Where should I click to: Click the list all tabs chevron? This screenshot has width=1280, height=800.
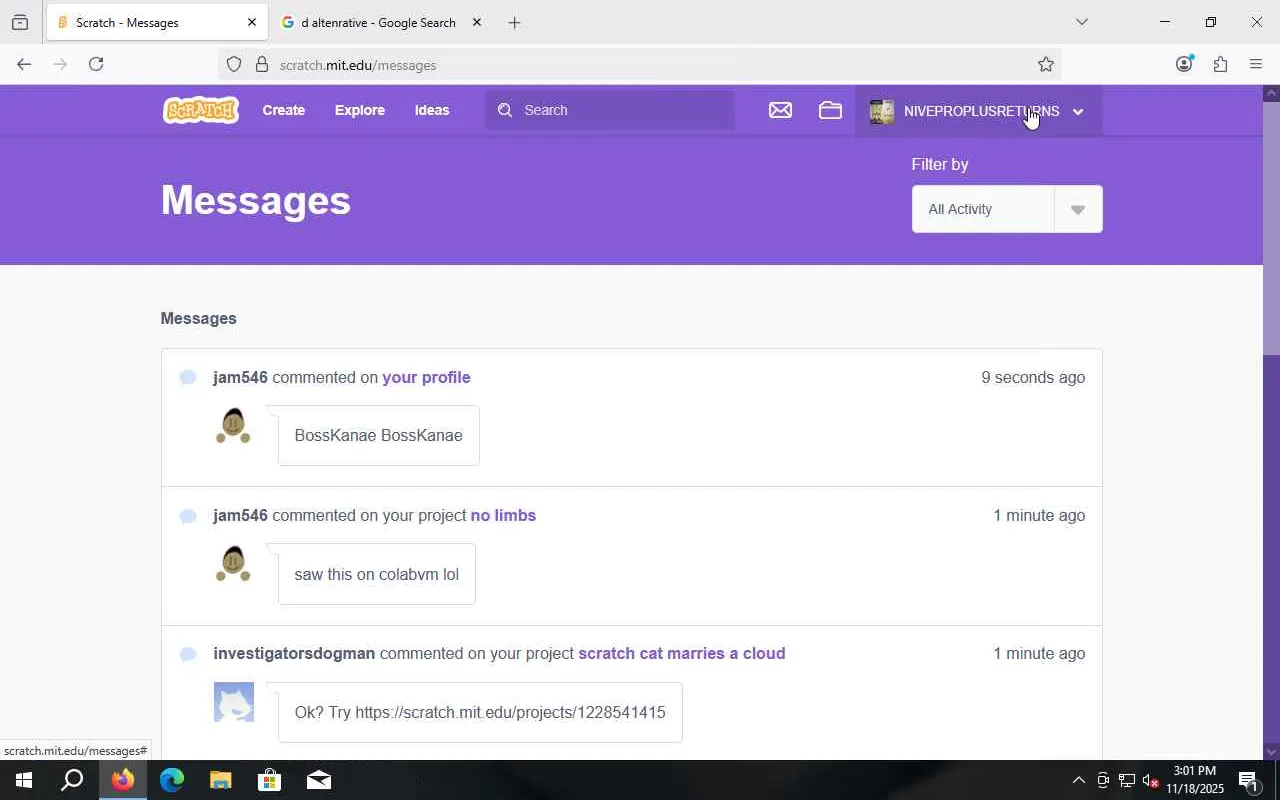pos(1081,22)
